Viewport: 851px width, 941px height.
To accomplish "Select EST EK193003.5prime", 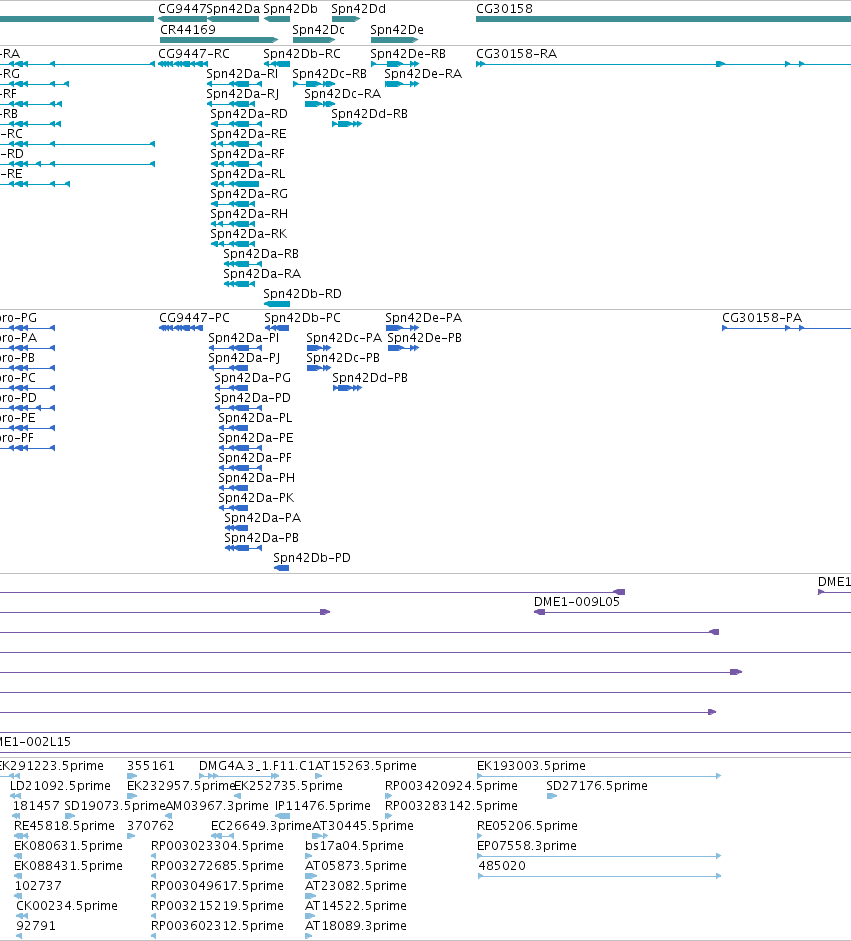I will [x=599, y=776].
